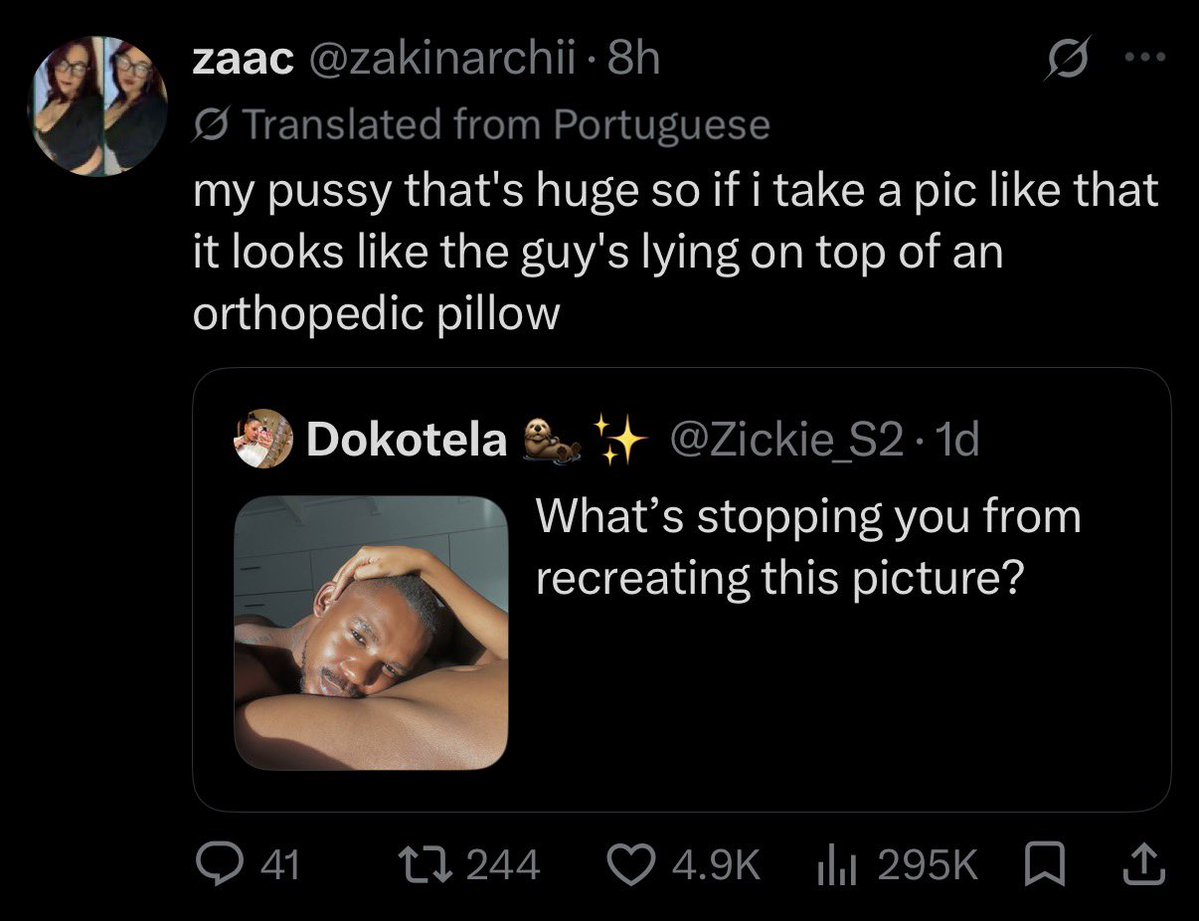This screenshot has width=1199, height=921.
Task: Open the @zakinarchii handle link
Action: click(441, 60)
